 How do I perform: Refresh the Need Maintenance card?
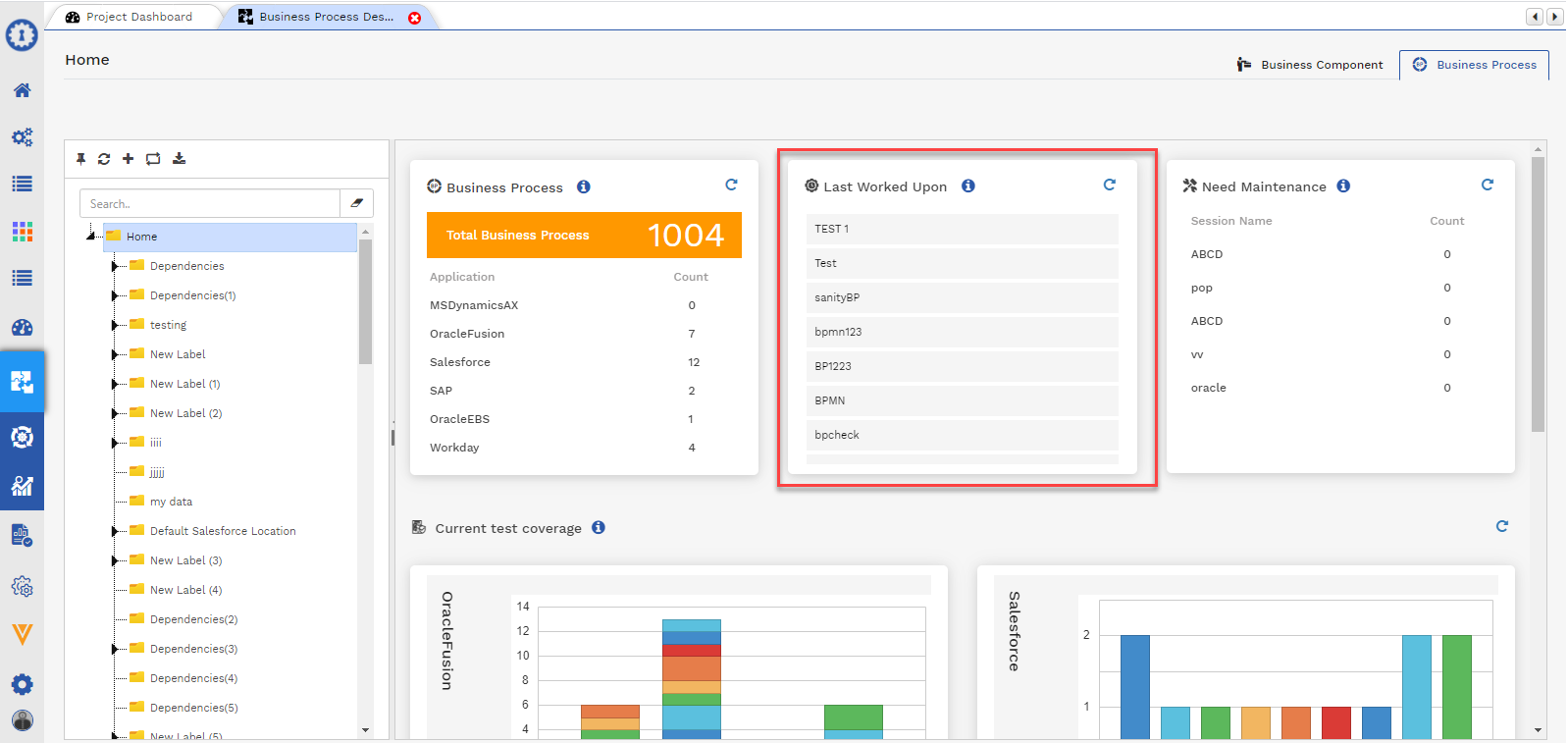click(x=1488, y=185)
